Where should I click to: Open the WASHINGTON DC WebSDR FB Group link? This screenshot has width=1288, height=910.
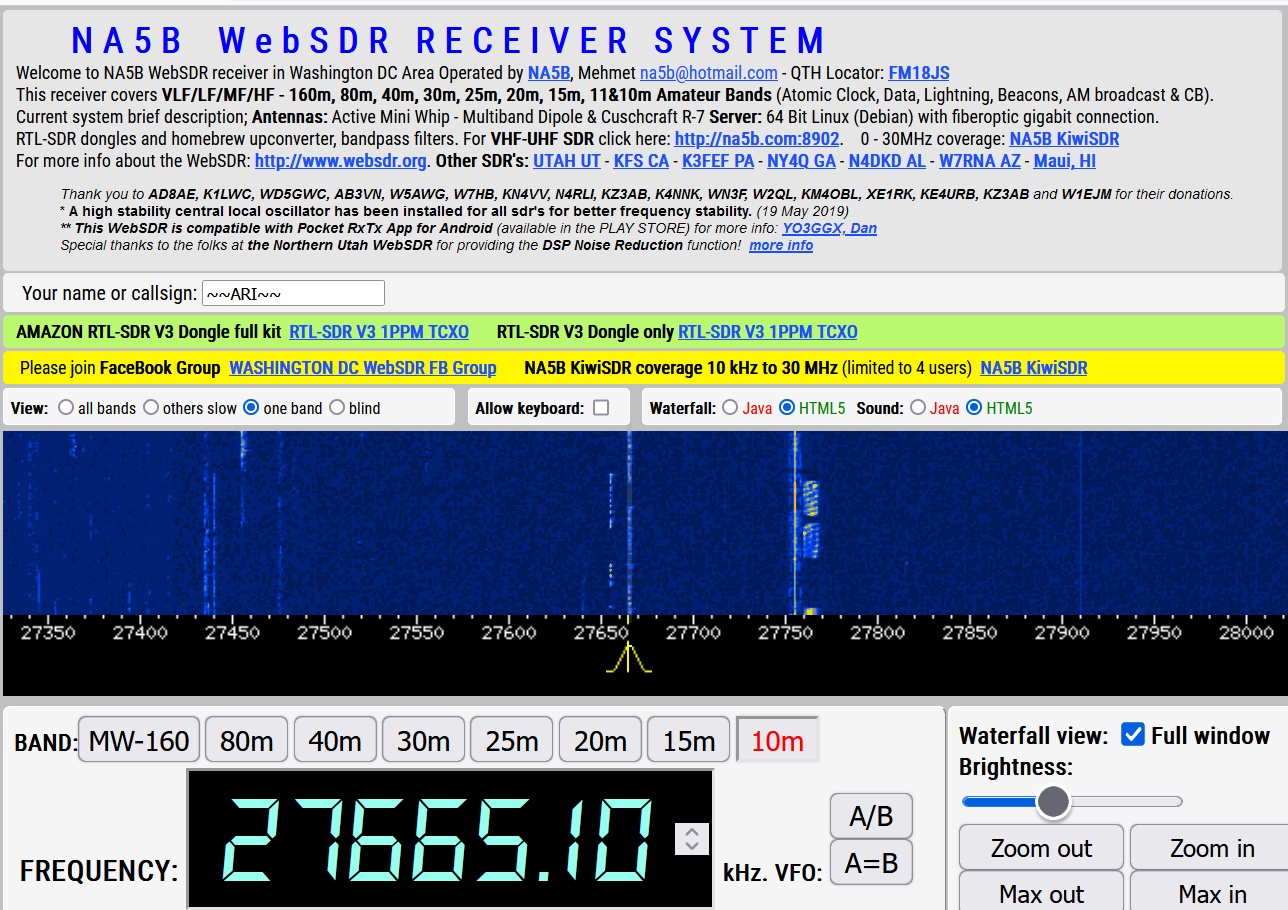click(362, 368)
